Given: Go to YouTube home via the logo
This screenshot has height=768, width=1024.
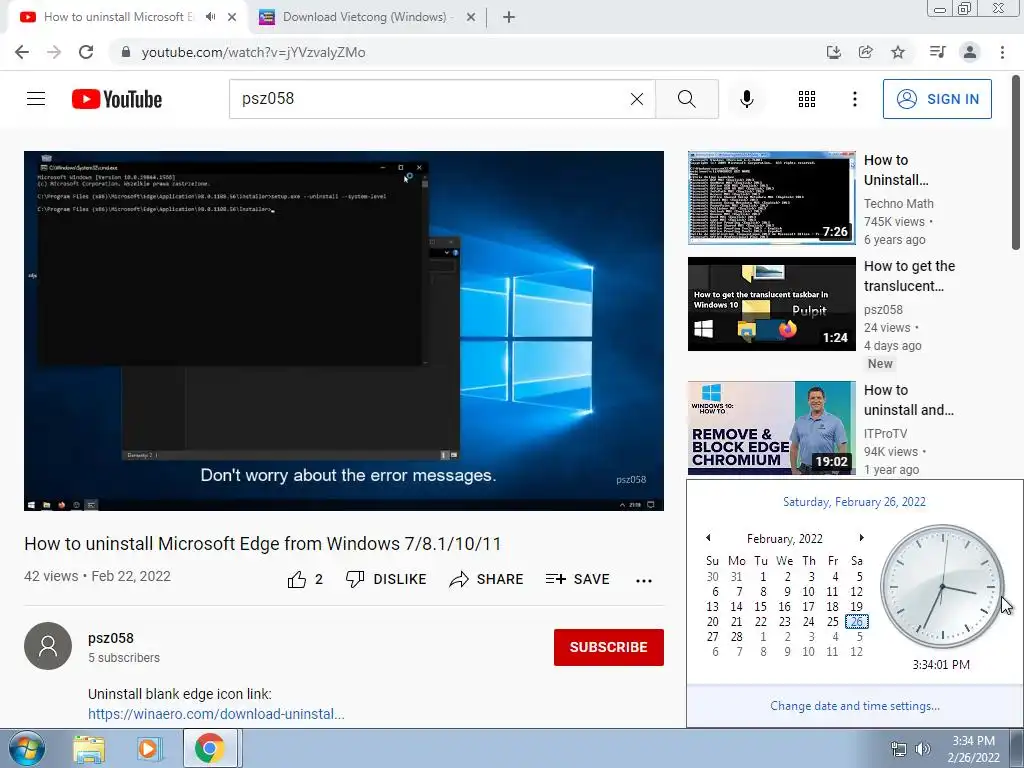Looking at the screenshot, I should [x=117, y=99].
